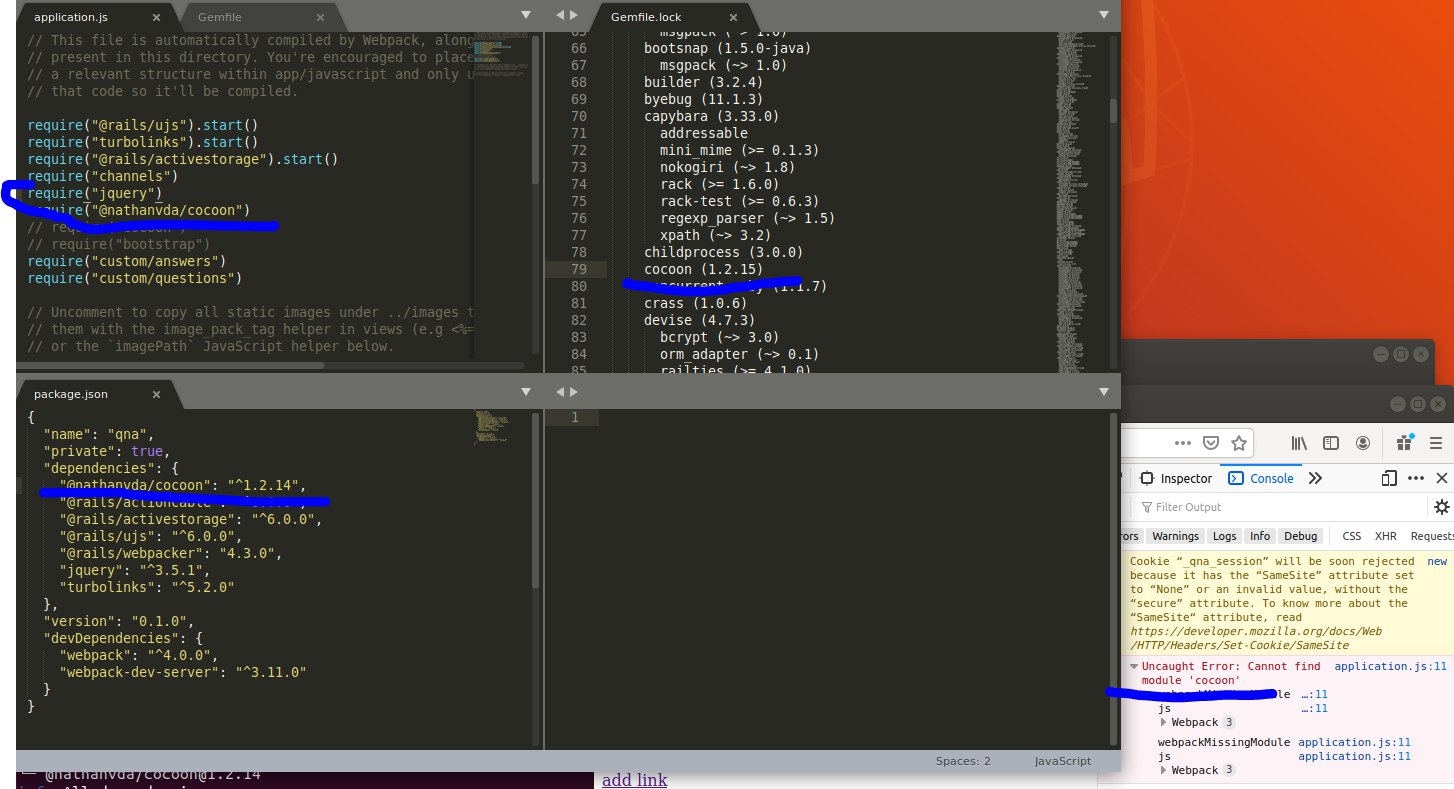Open console settings gear
1454x789 pixels.
click(1442, 507)
